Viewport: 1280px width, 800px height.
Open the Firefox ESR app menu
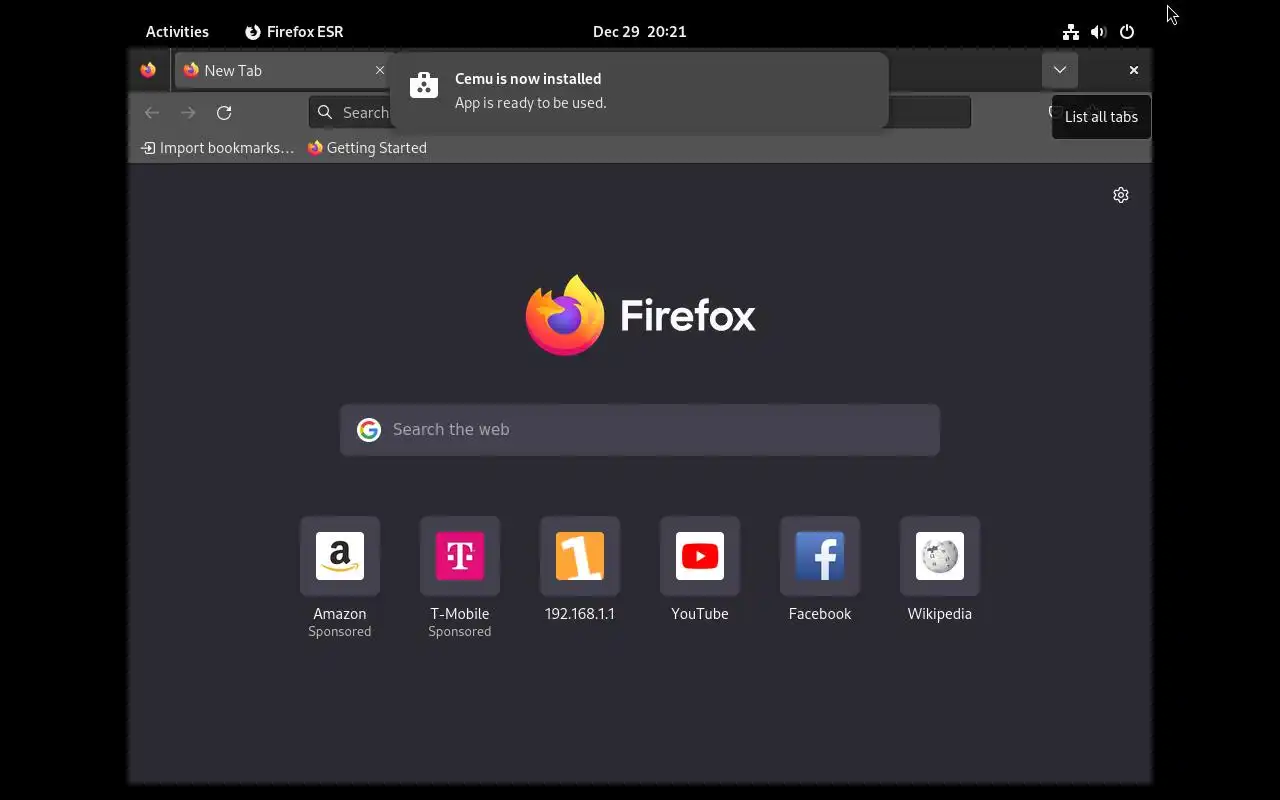(294, 32)
